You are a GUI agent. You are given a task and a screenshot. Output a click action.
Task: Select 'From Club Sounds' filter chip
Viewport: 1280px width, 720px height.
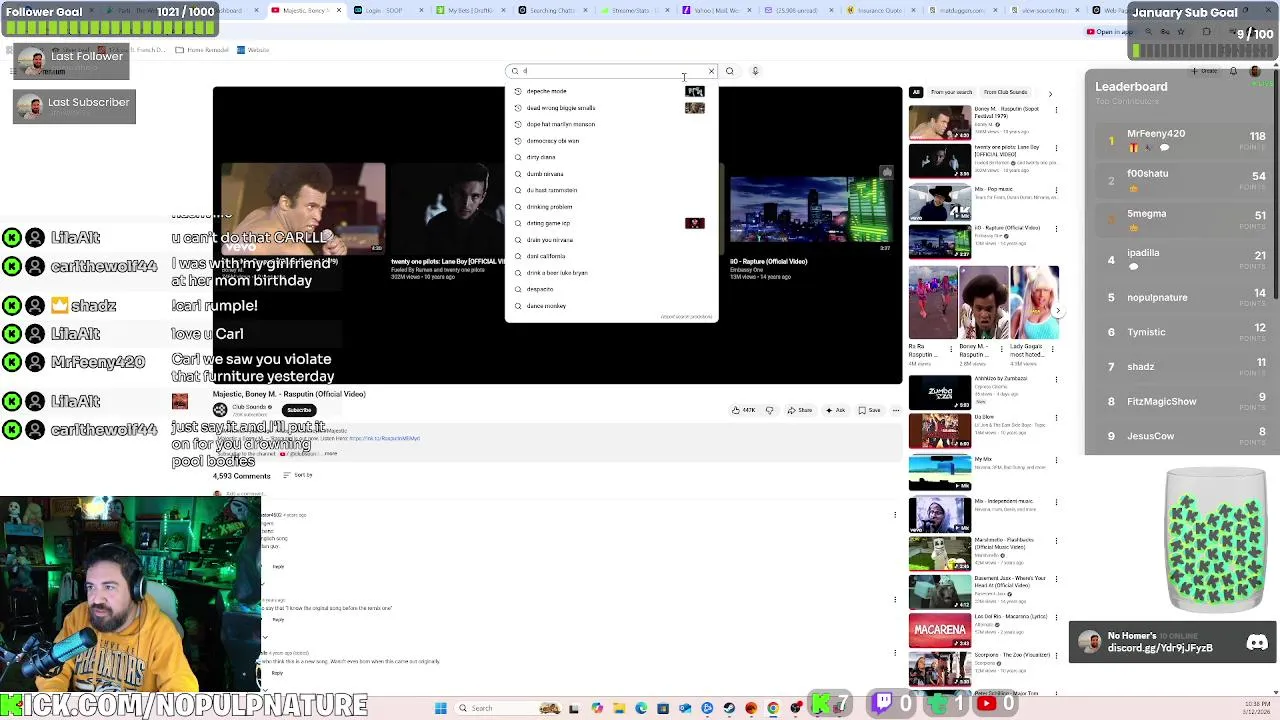1005,92
